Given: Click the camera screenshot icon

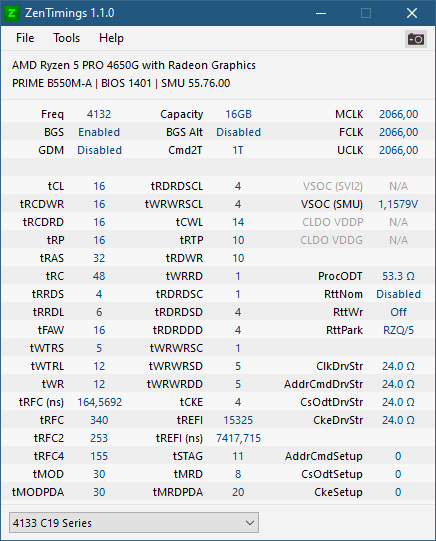Looking at the screenshot, I should [415, 39].
